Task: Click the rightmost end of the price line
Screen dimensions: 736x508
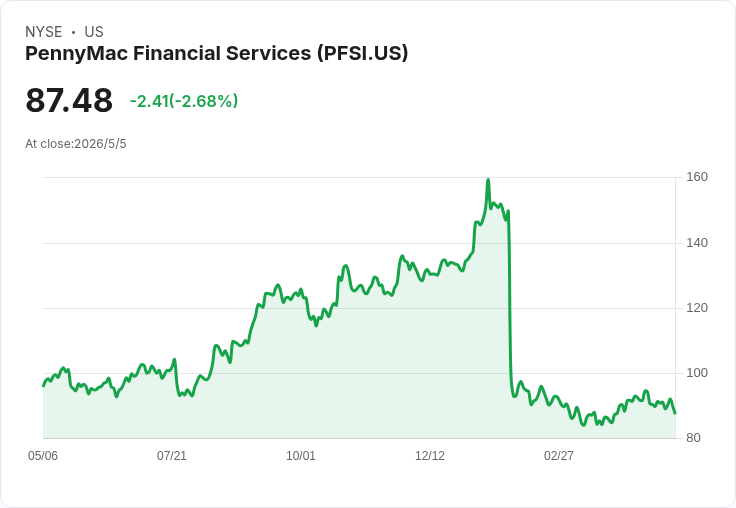Action: [675, 413]
